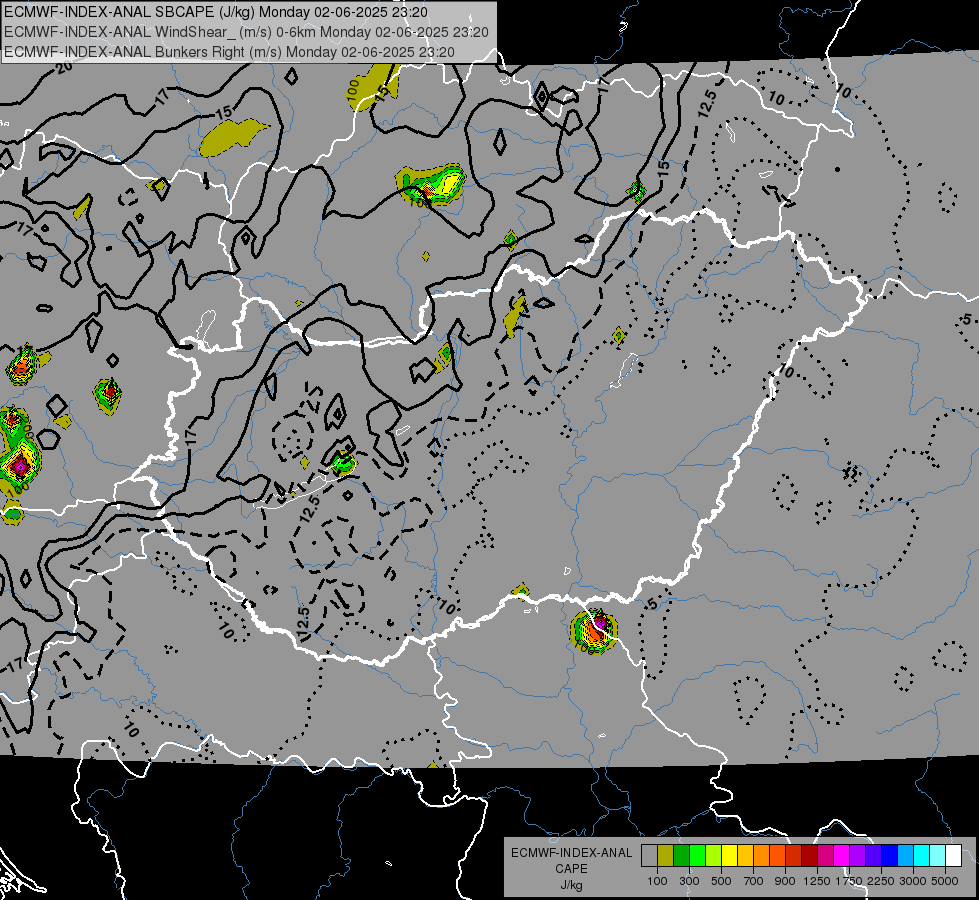This screenshot has width=979, height=900.
Task: Select the gray swatch in the CAPE legend
Action: pyautogui.click(x=649, y=856)
